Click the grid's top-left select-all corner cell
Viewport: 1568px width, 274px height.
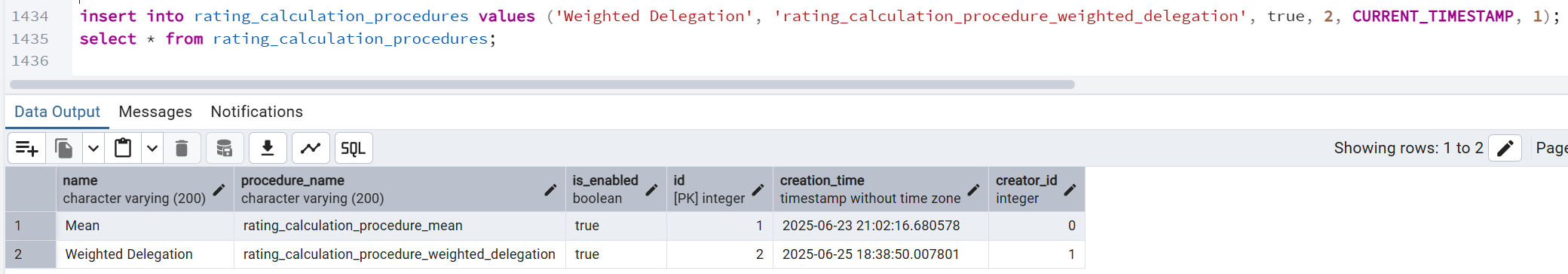pos(30,189)
